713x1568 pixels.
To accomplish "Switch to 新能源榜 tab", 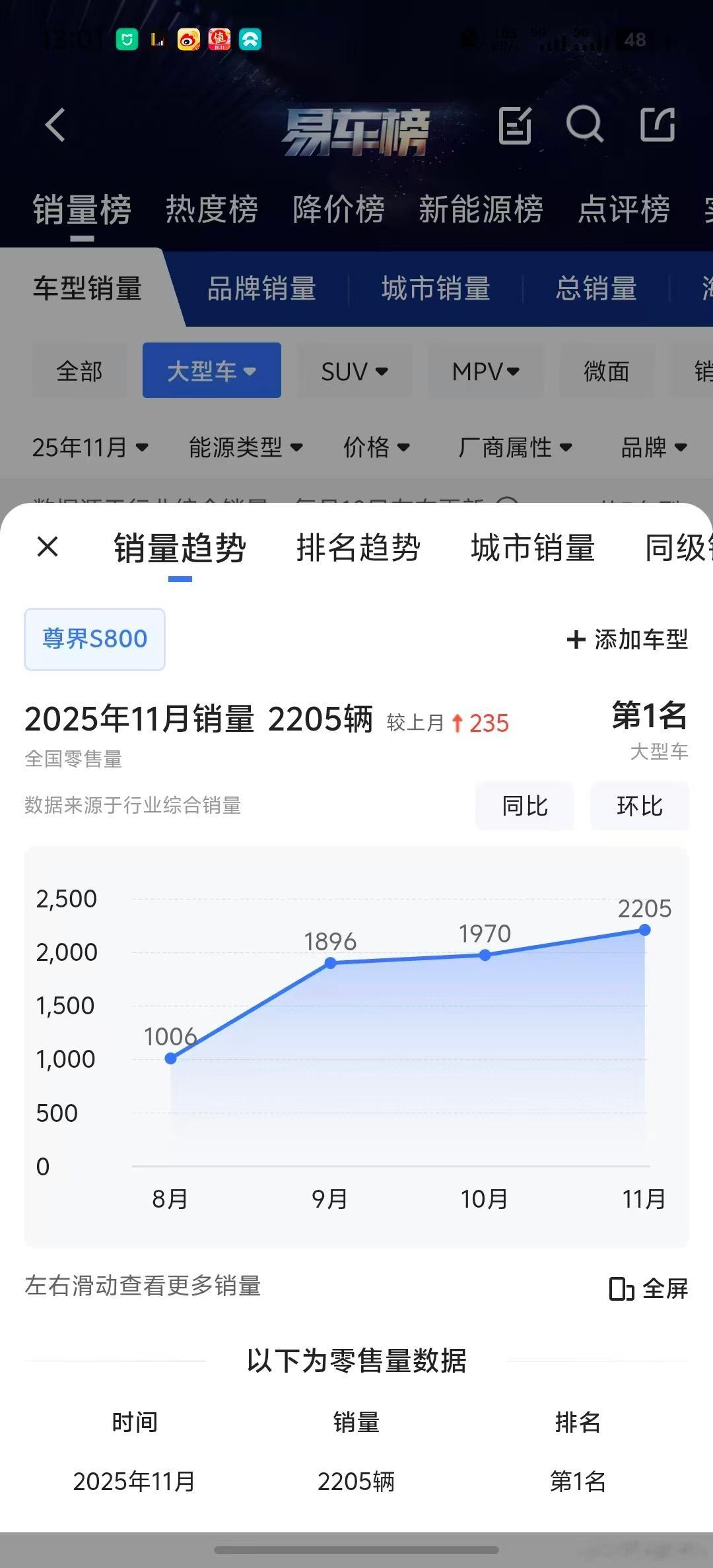I will pos(481,210).
